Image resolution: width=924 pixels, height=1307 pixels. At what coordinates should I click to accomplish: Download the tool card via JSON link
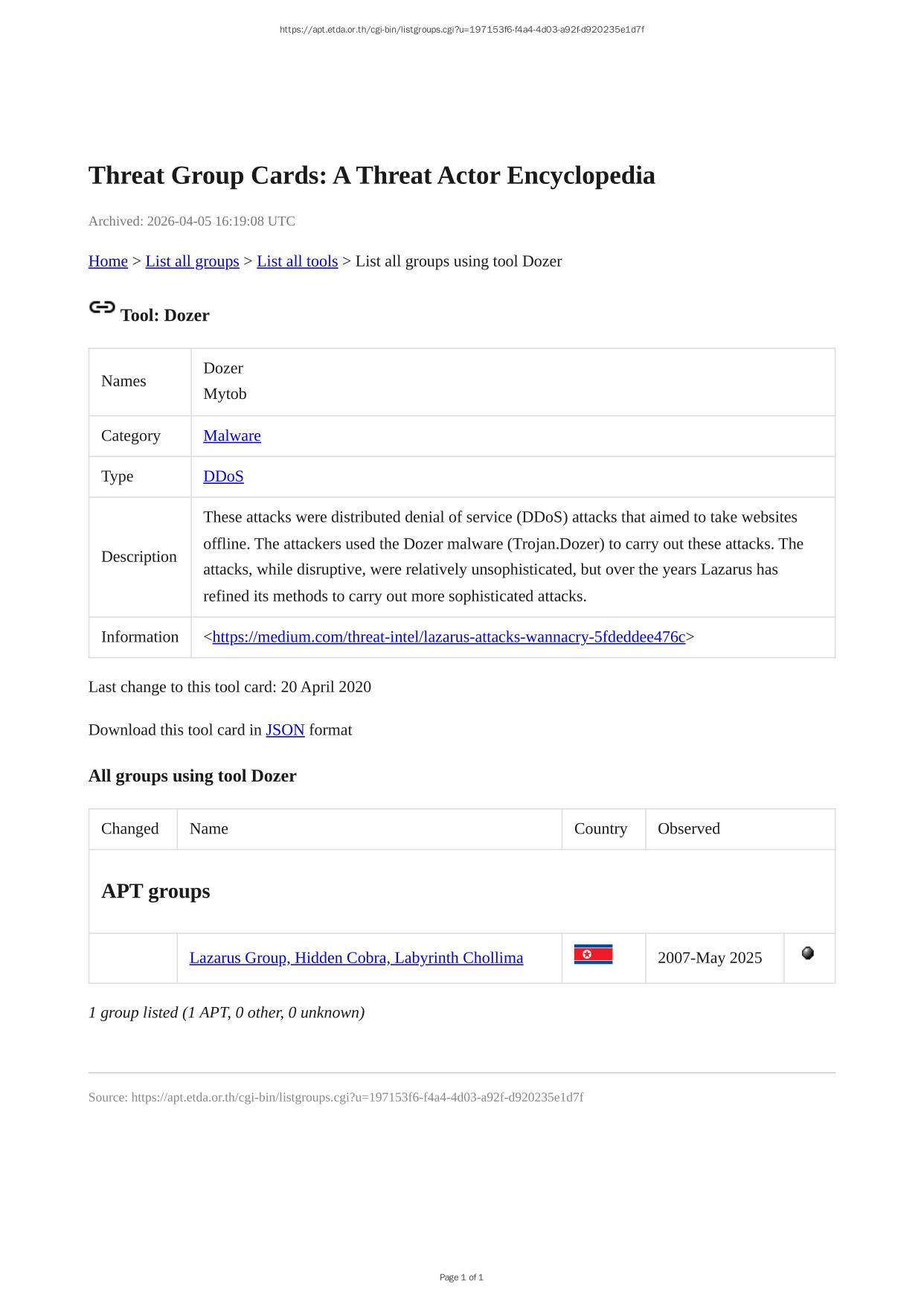pyautogui.click(x=285, y=730)
